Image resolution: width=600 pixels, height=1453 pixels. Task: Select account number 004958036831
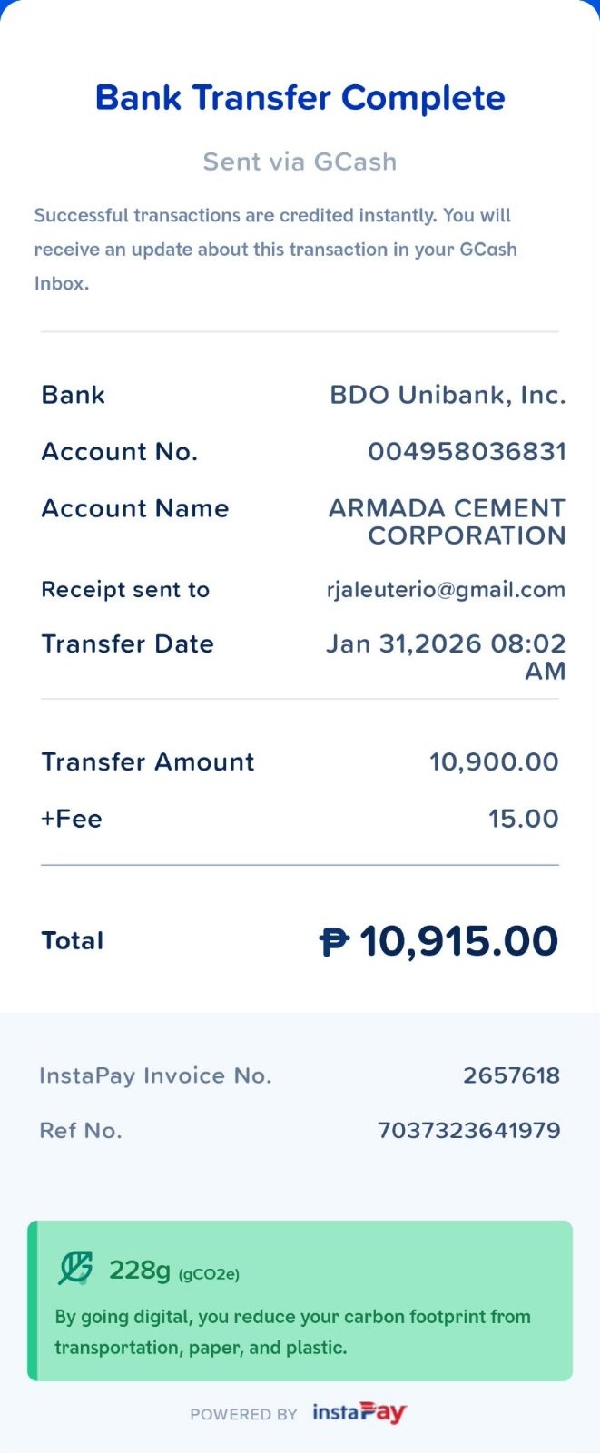pyautogui.click(x=466, y=452)
